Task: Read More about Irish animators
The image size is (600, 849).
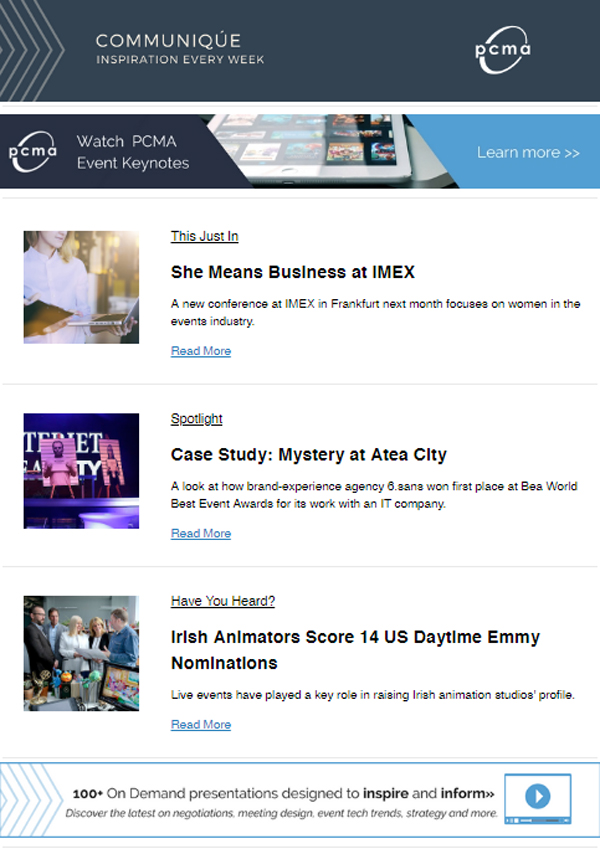Action: click(x=201, y=724)
